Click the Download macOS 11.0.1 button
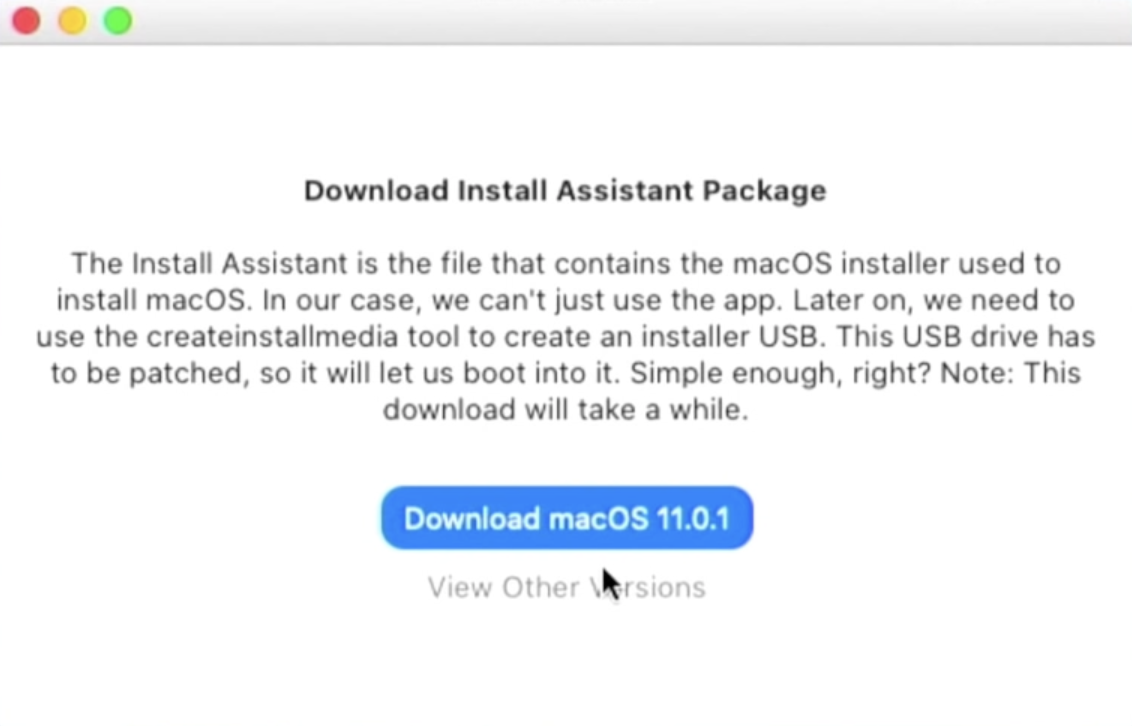Image resolution: width=1132 pixels, height=726 pixels. (x=567, y=518)
